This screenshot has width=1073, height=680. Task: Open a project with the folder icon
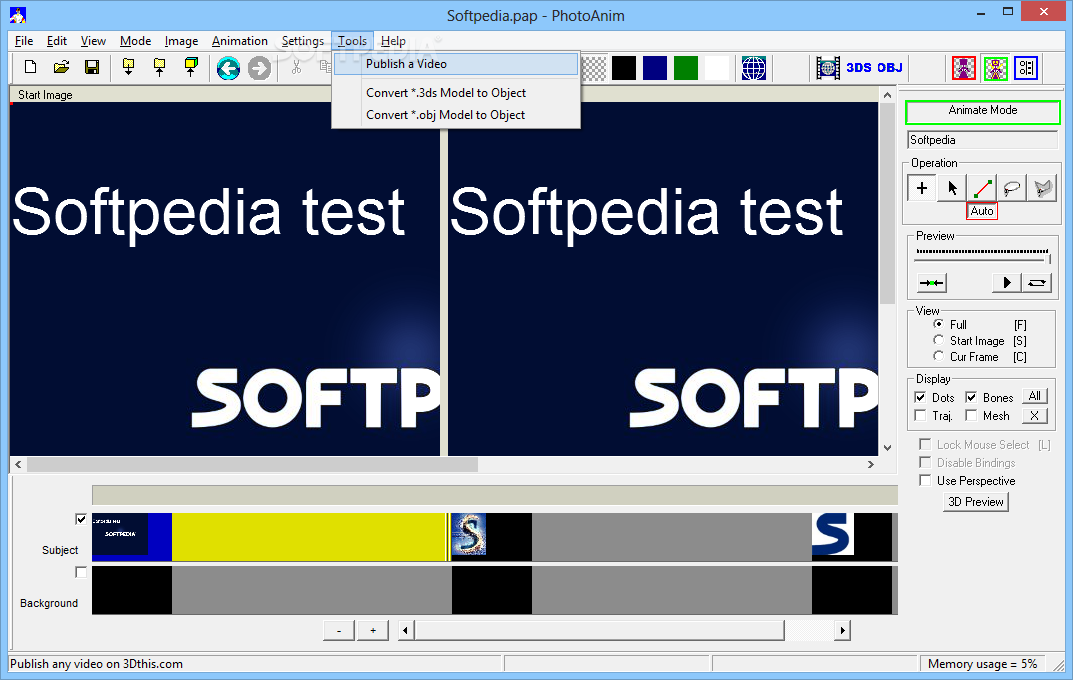pyautogui.click(x=62, y=67)
